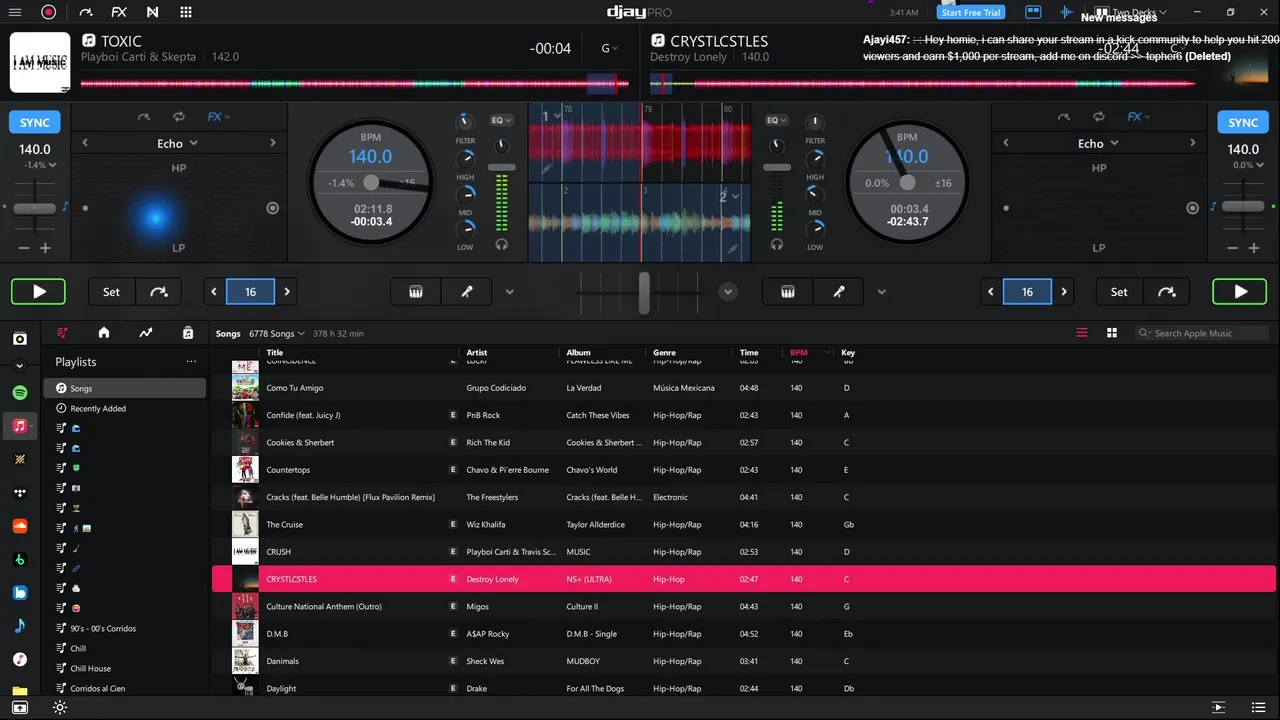Open library settings gear icon
This screenshot has height=720, width=1280.
(x=60, y=707)
